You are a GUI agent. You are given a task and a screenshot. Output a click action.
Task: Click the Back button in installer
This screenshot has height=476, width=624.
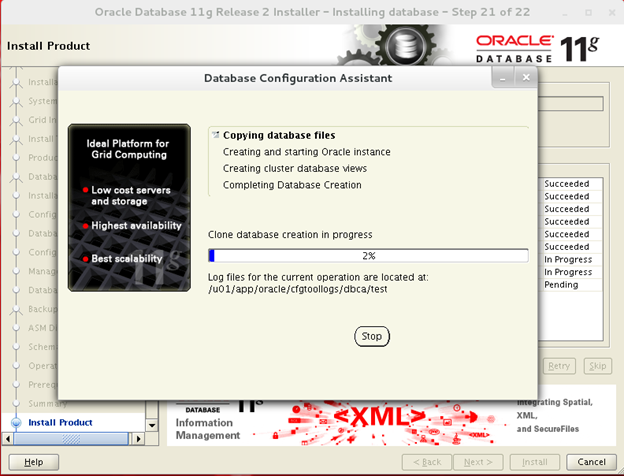click(427, 462)
